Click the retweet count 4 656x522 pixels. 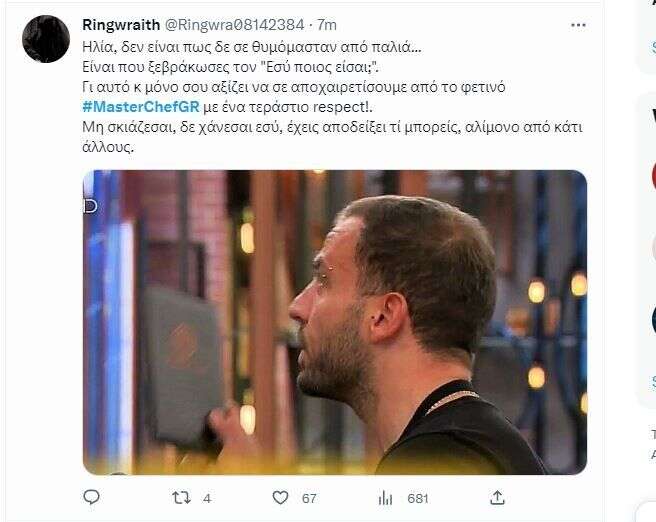click(207, 498)
